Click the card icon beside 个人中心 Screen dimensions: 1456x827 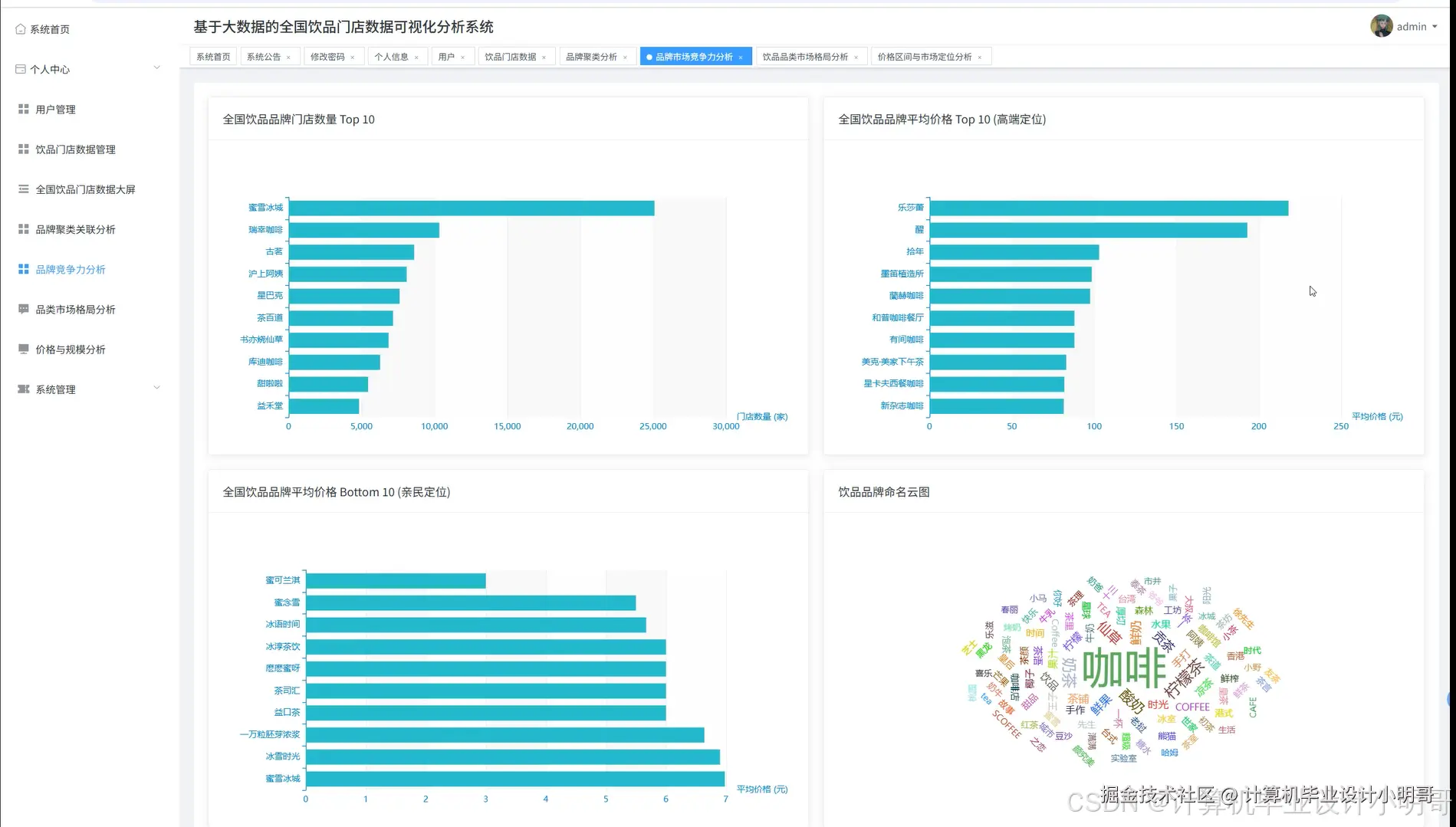(x=21, y=69)
